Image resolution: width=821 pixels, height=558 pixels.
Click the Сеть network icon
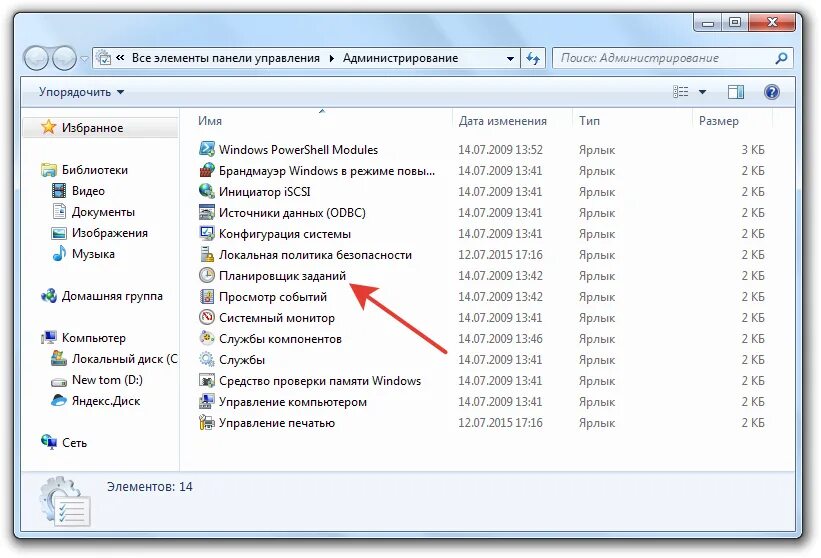49,442
